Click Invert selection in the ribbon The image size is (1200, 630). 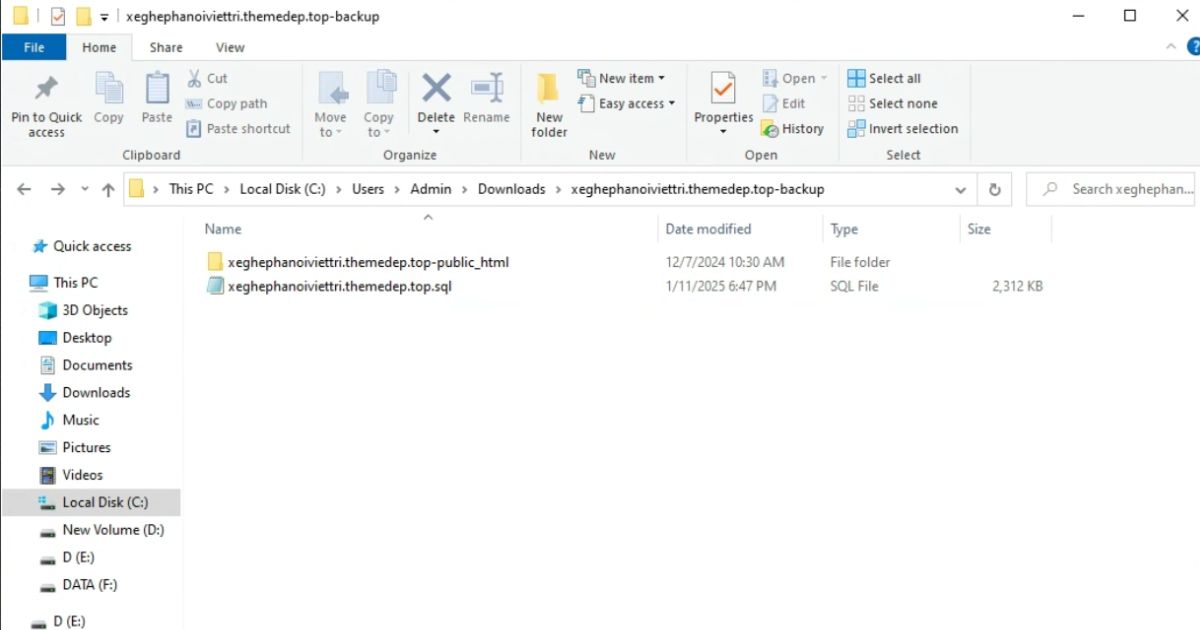[x=902, y=129]
